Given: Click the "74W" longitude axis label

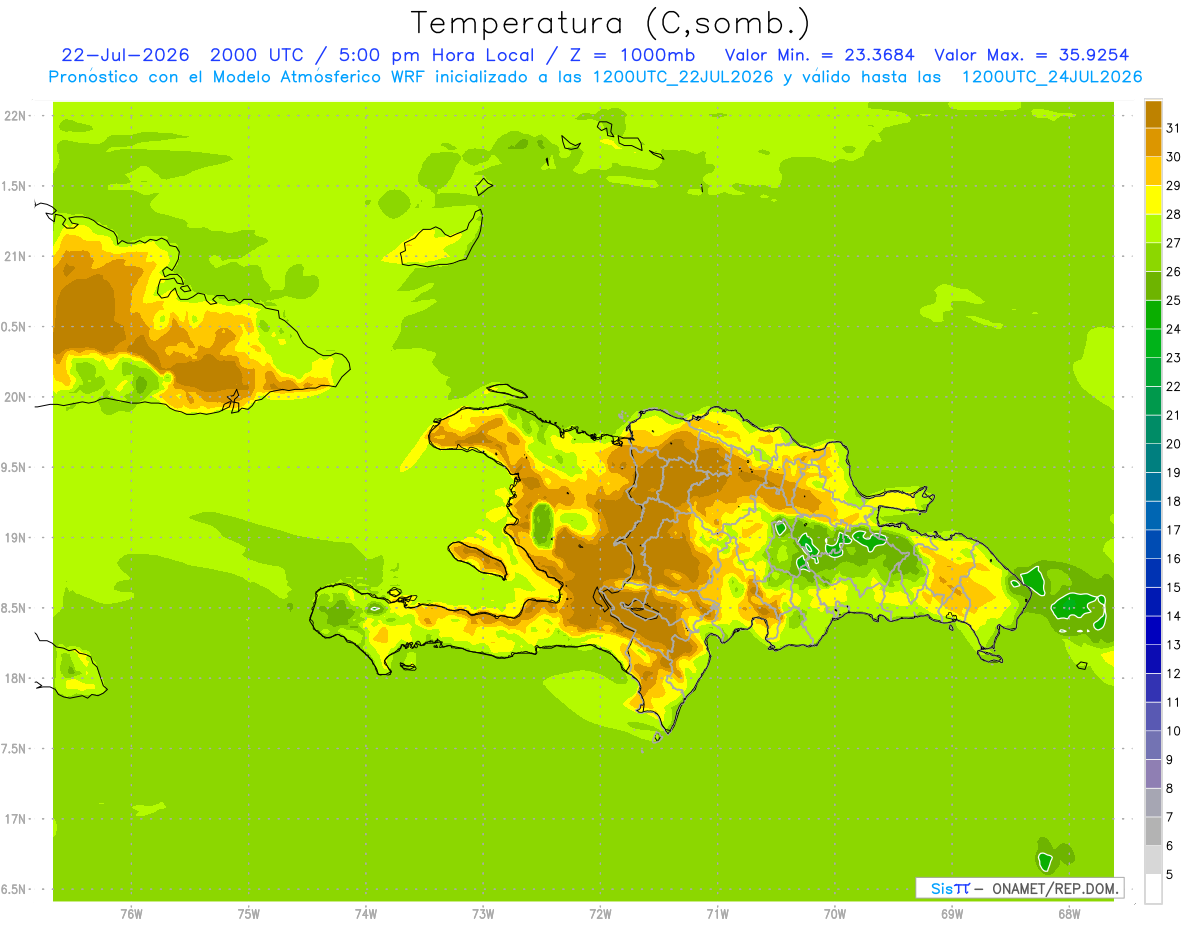Looking at the screenshot, I should pyautogui.click(x=365, y=913).
